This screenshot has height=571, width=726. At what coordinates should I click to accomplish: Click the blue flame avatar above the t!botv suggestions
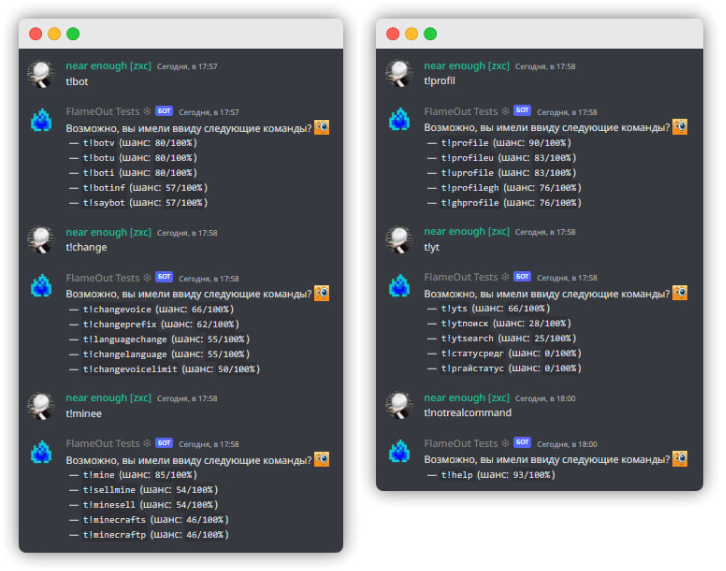[41, 120]
